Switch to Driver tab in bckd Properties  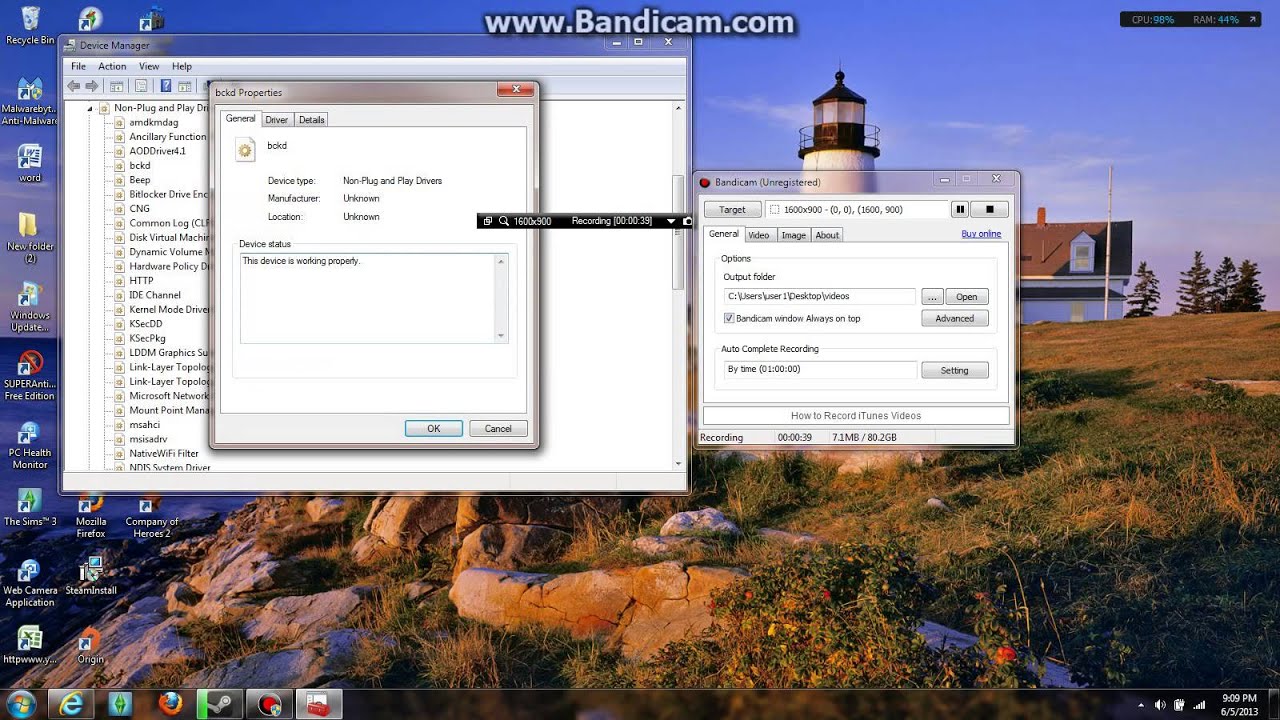coord(277,119)
